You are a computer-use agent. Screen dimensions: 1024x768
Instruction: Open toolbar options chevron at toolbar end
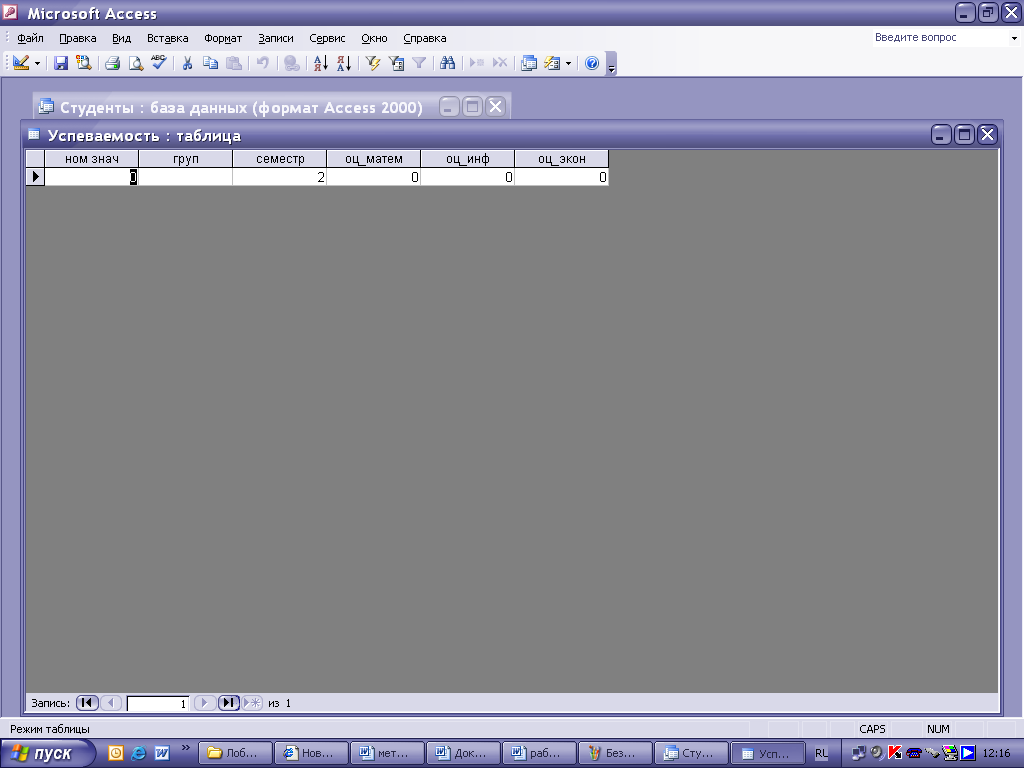(611, 64)
